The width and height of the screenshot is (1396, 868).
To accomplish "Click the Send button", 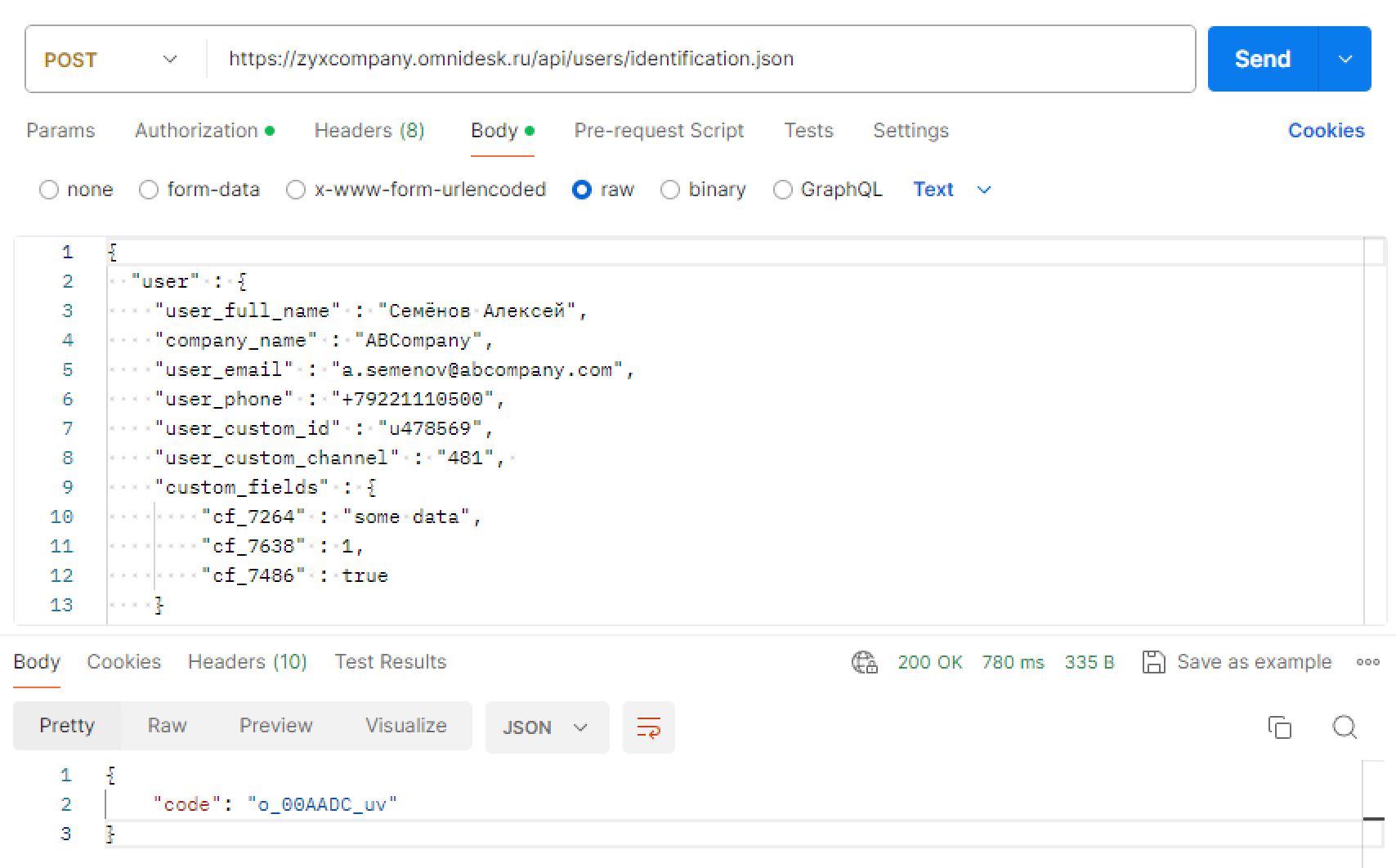I will tap(1263, 59).
